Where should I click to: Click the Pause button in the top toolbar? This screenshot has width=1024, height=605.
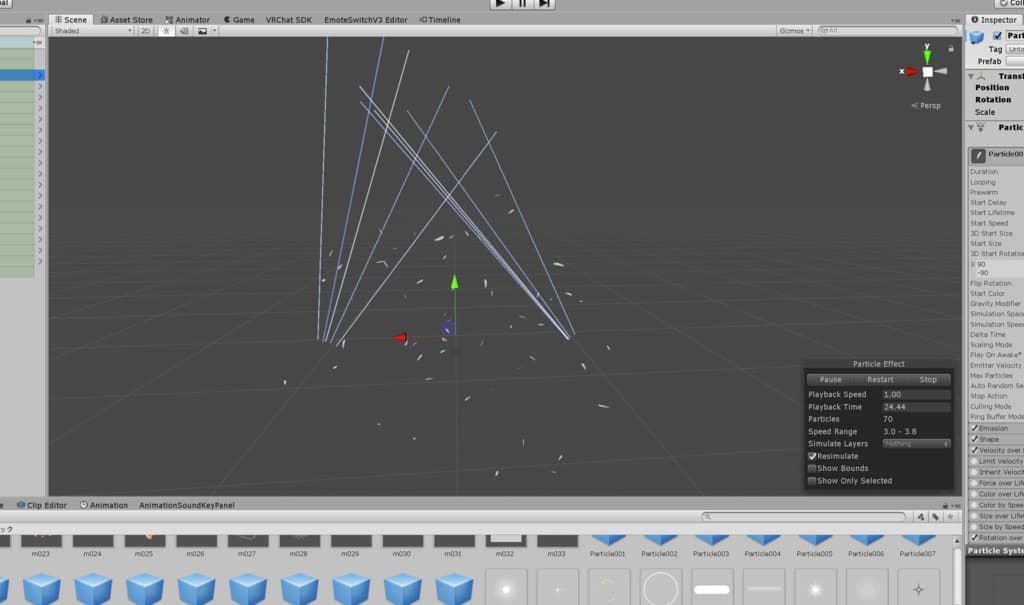tap(522, 3)
